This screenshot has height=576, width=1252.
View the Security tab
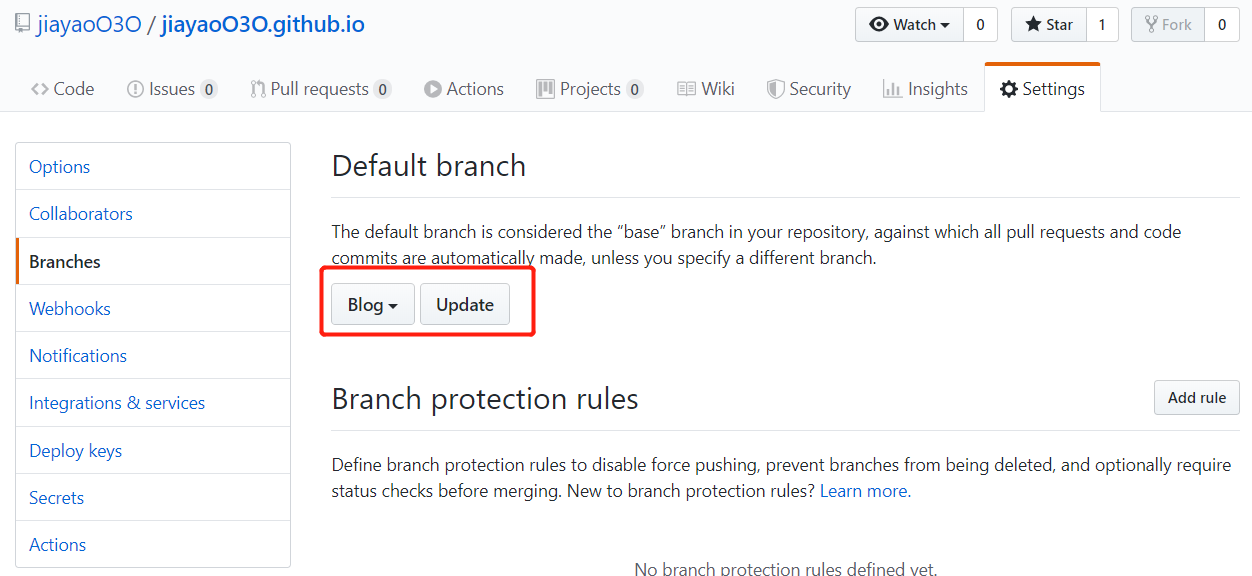[808, 89]
